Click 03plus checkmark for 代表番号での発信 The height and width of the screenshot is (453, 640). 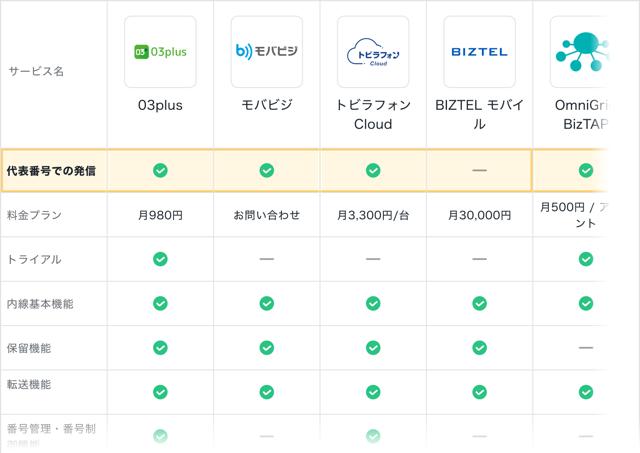coord(160,170)
